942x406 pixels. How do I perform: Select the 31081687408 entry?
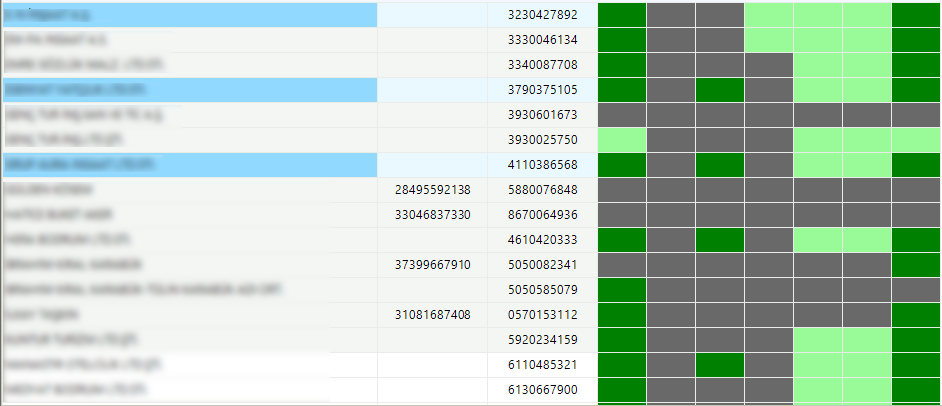[x=433, y=315]
